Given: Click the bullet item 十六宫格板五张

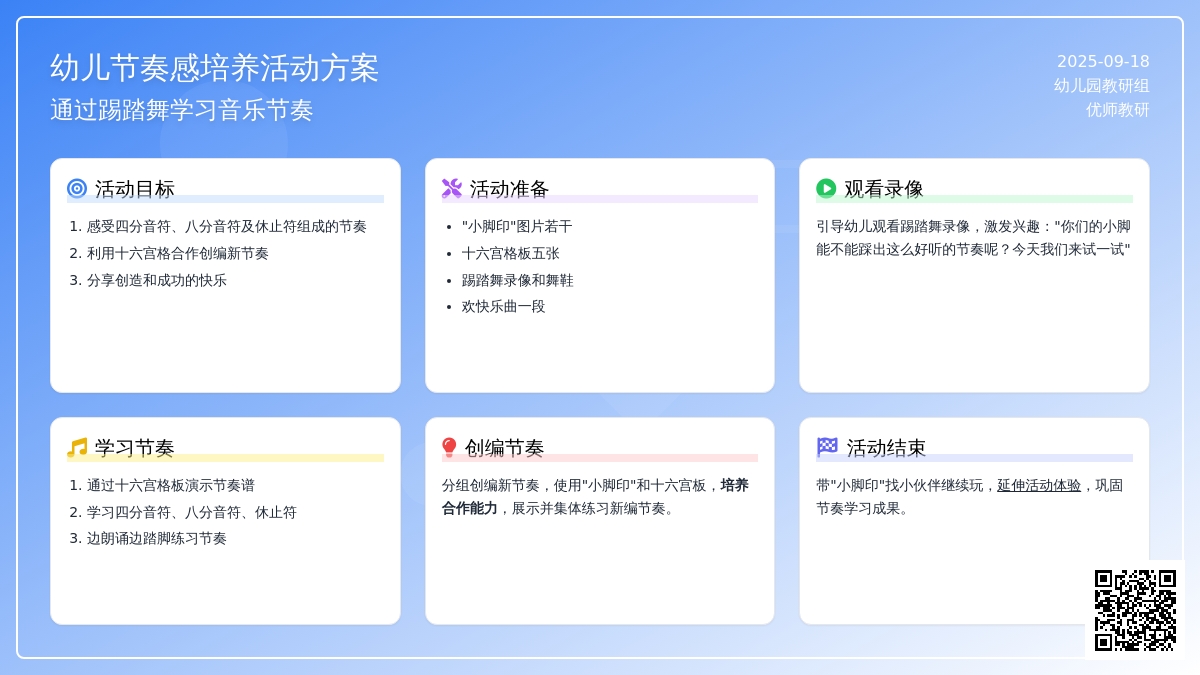Looking at the screenshot, I should (510, 253).
